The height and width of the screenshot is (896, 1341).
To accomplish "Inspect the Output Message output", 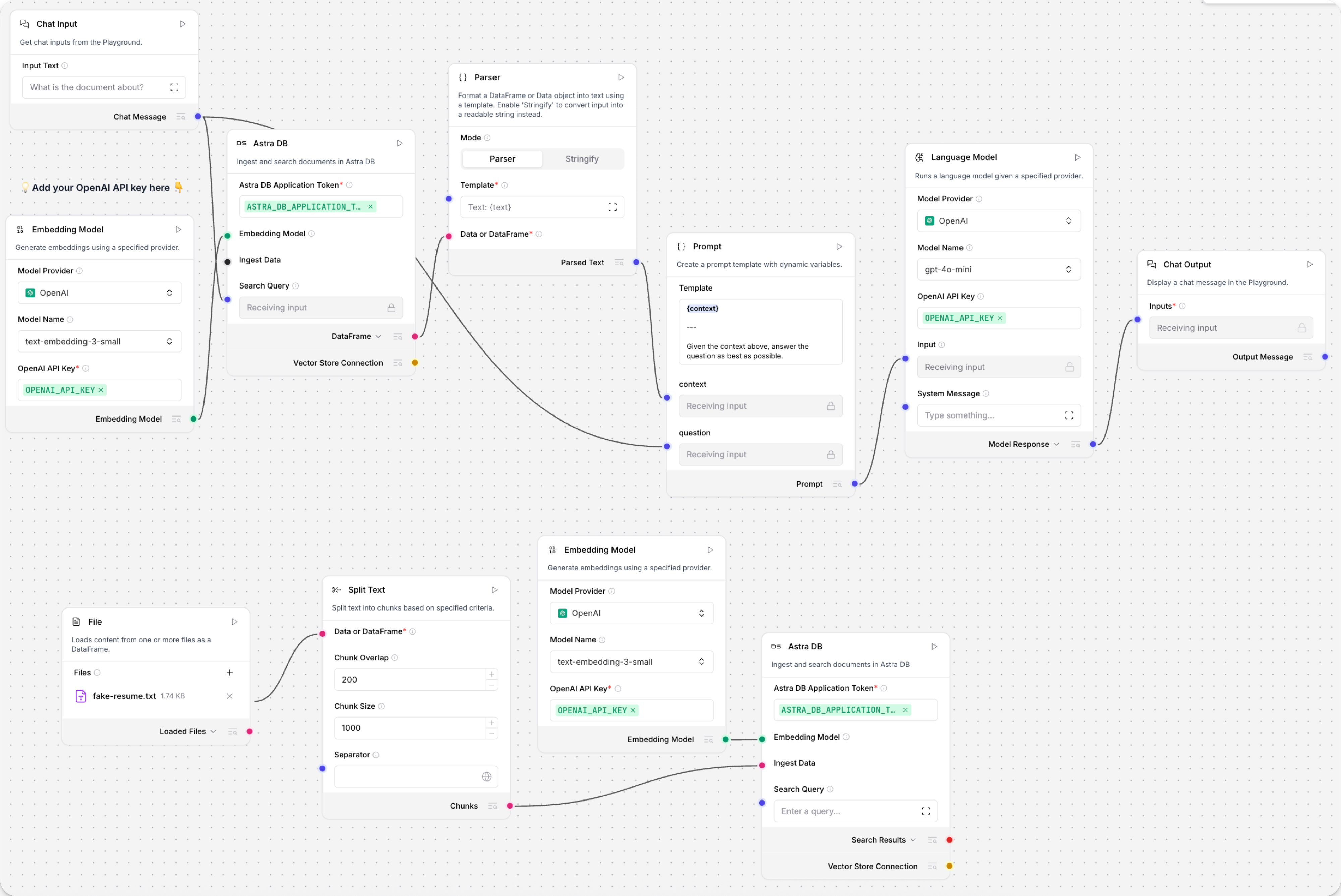I will (1307, 357).
